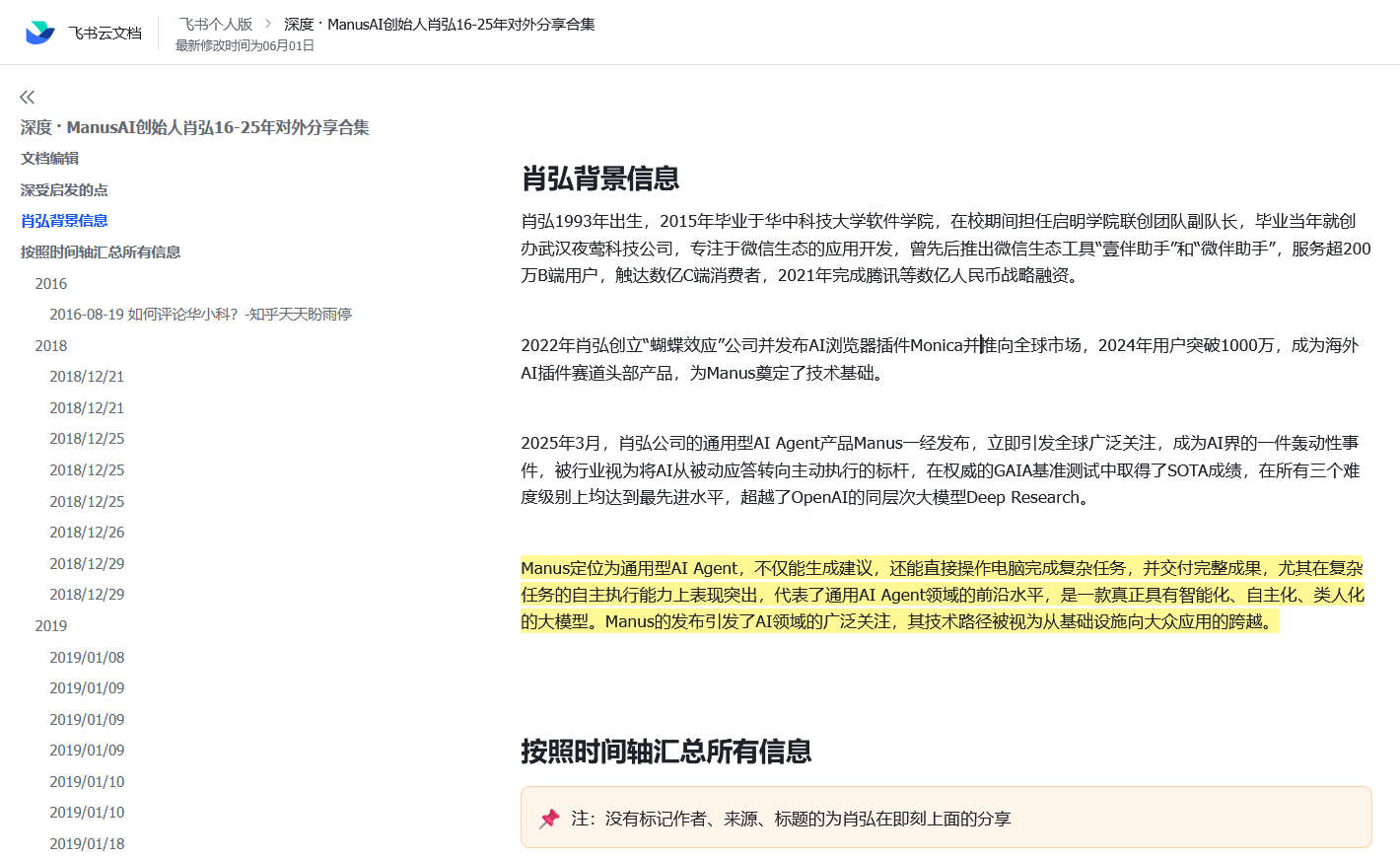Go to 深受启发的点 outline entry
Image resolution: width=1400 pixels, height=859 pixels.
click(x=64, y=190)
